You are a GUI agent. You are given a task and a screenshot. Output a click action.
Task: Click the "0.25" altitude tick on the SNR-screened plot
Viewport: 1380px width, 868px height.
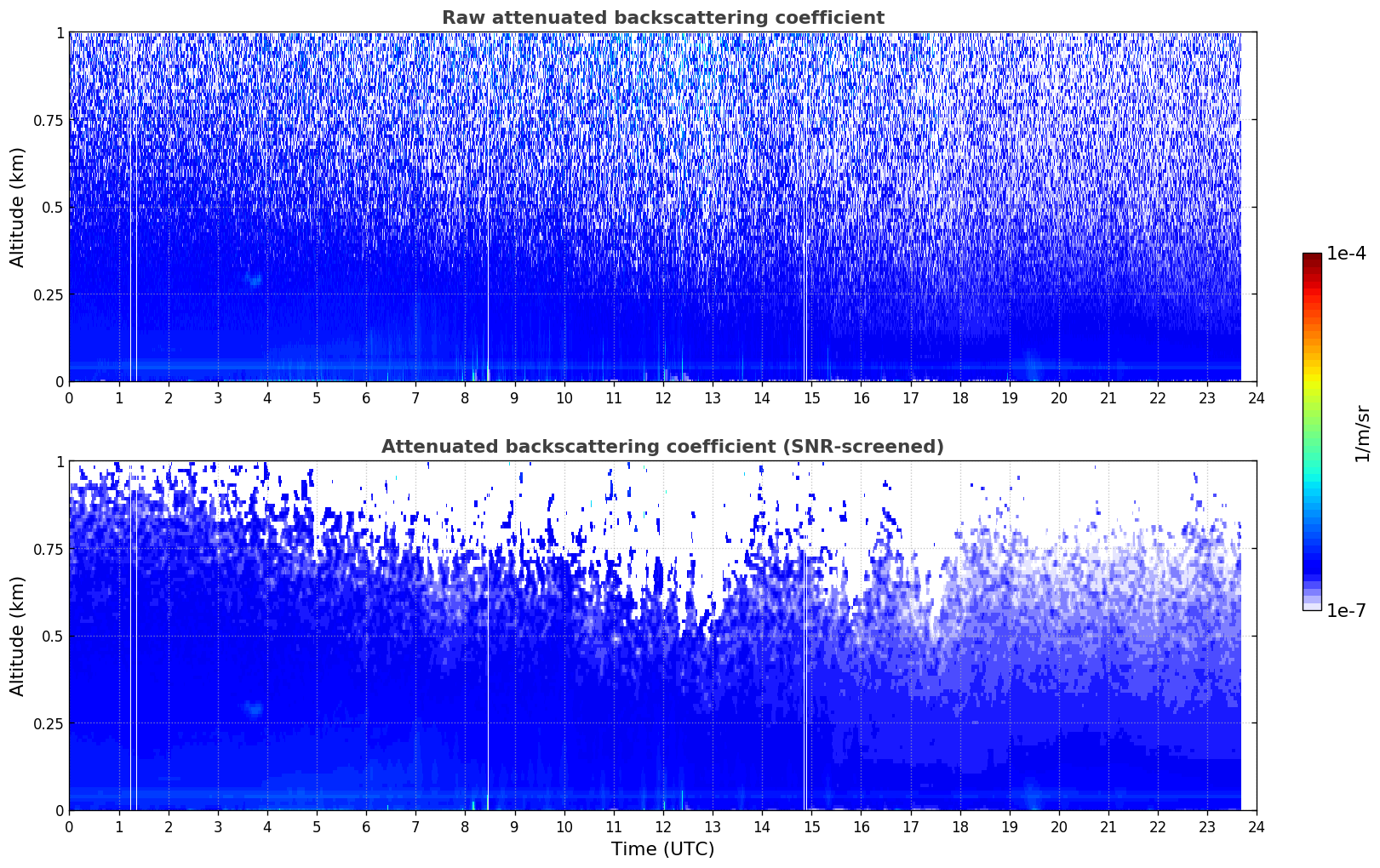pyautogui.click(x=49, y=723)
